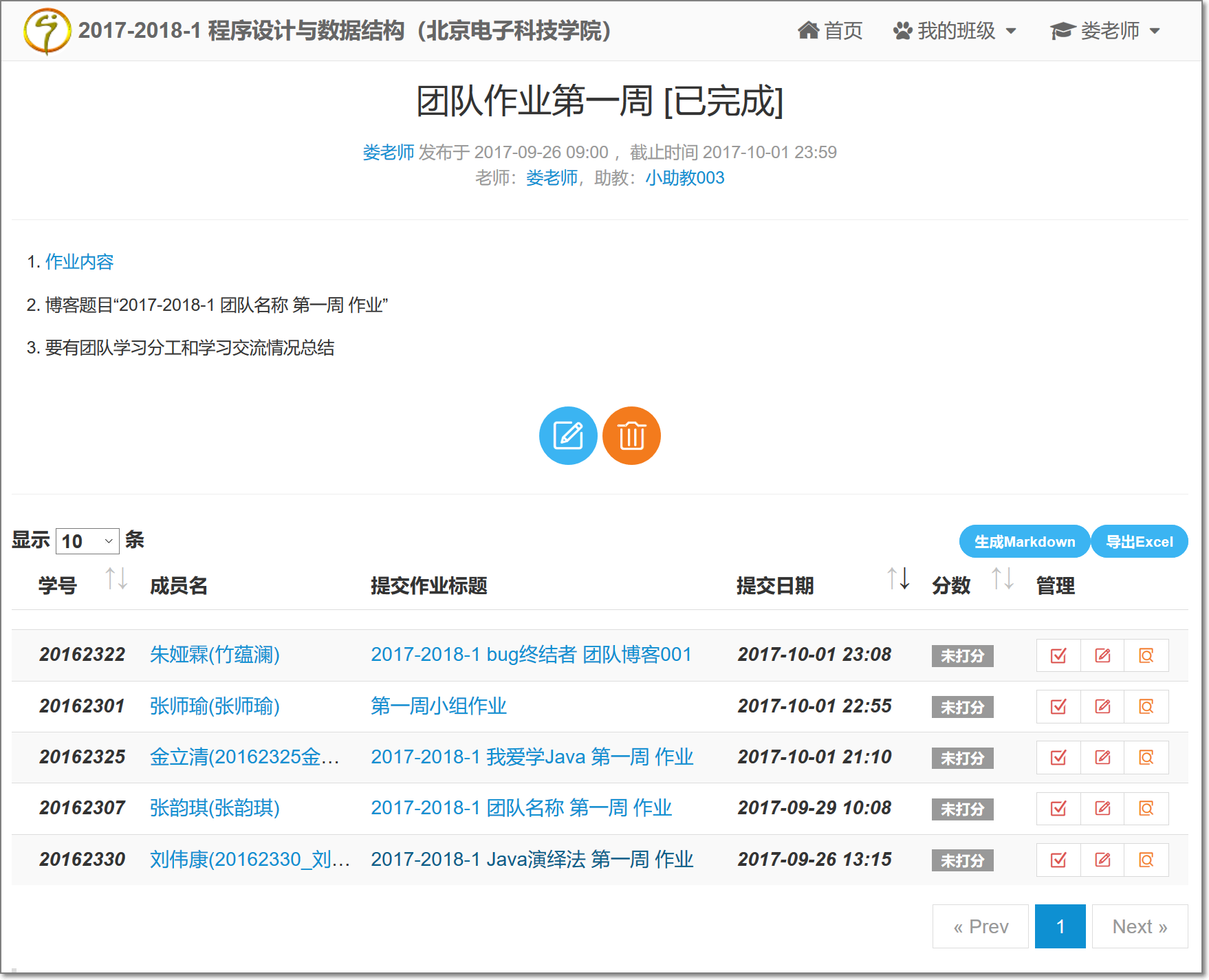Click 未打分 badge in 刘伟康 row

click(963, 861)
